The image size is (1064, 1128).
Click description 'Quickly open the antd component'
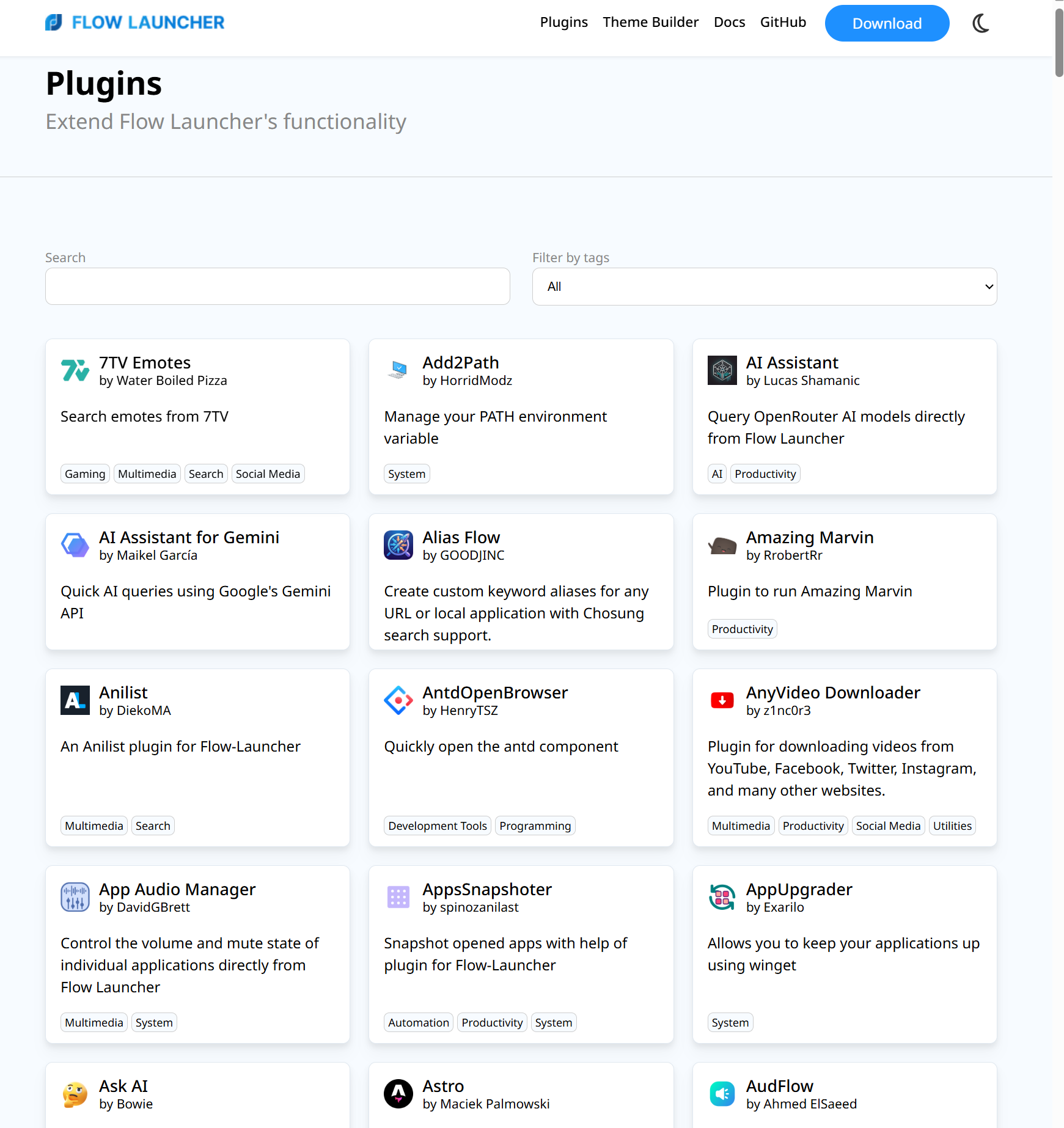coord(501,747)
